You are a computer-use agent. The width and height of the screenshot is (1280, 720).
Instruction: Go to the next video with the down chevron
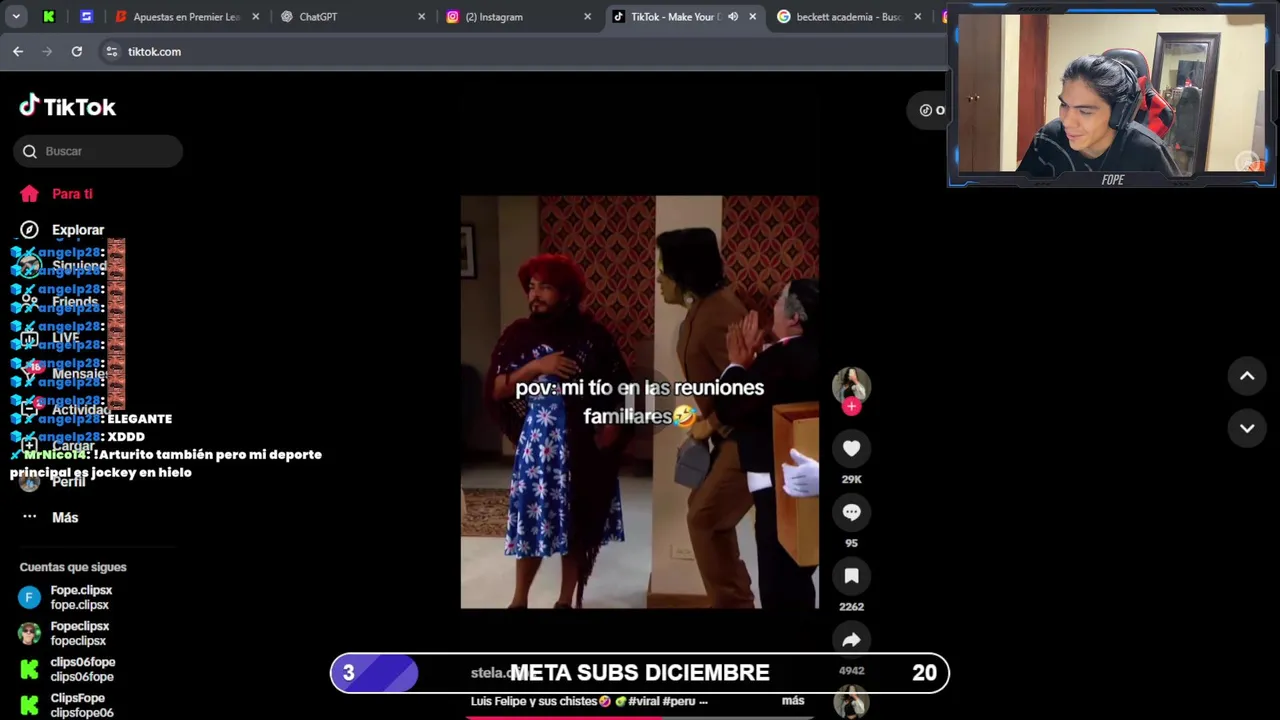coord(1247,428)
